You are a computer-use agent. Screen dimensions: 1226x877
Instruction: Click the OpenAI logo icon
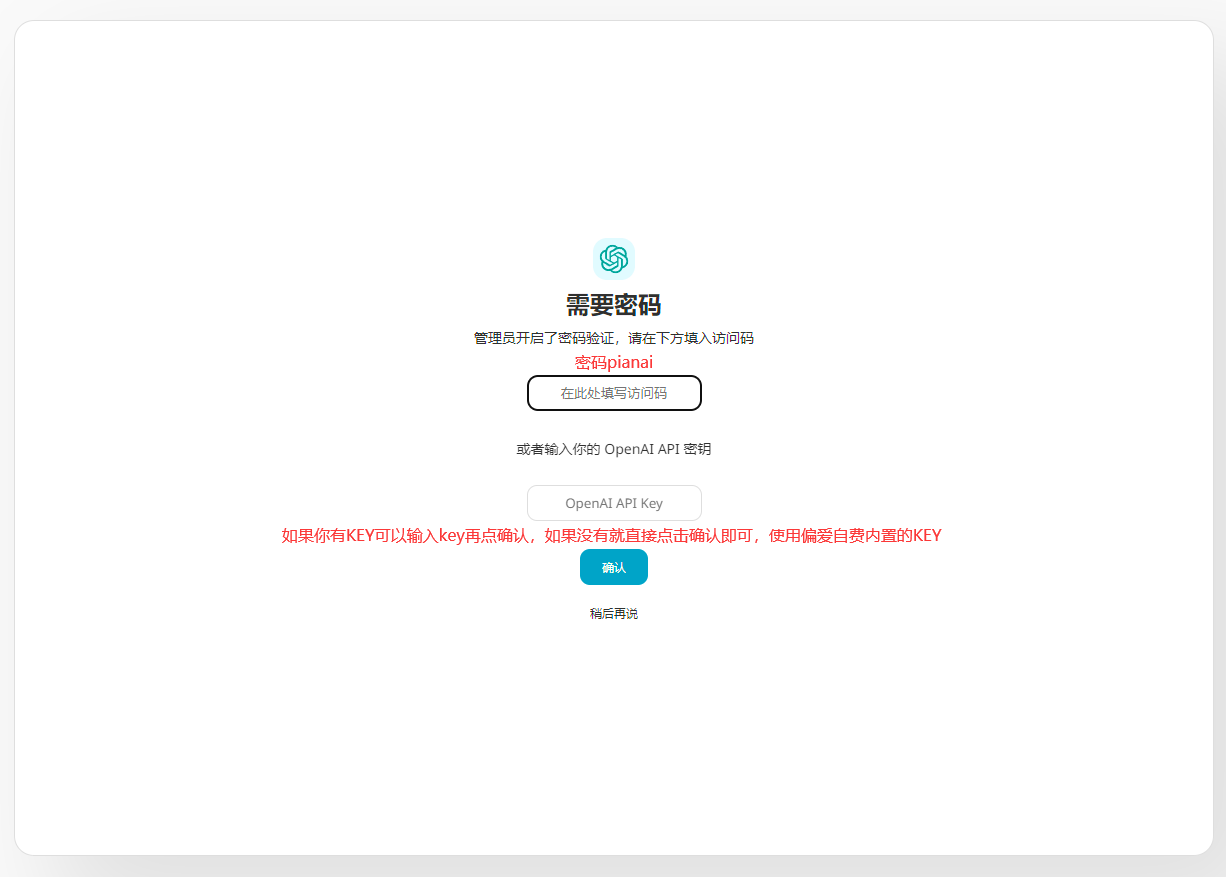[x=613, y=259]
